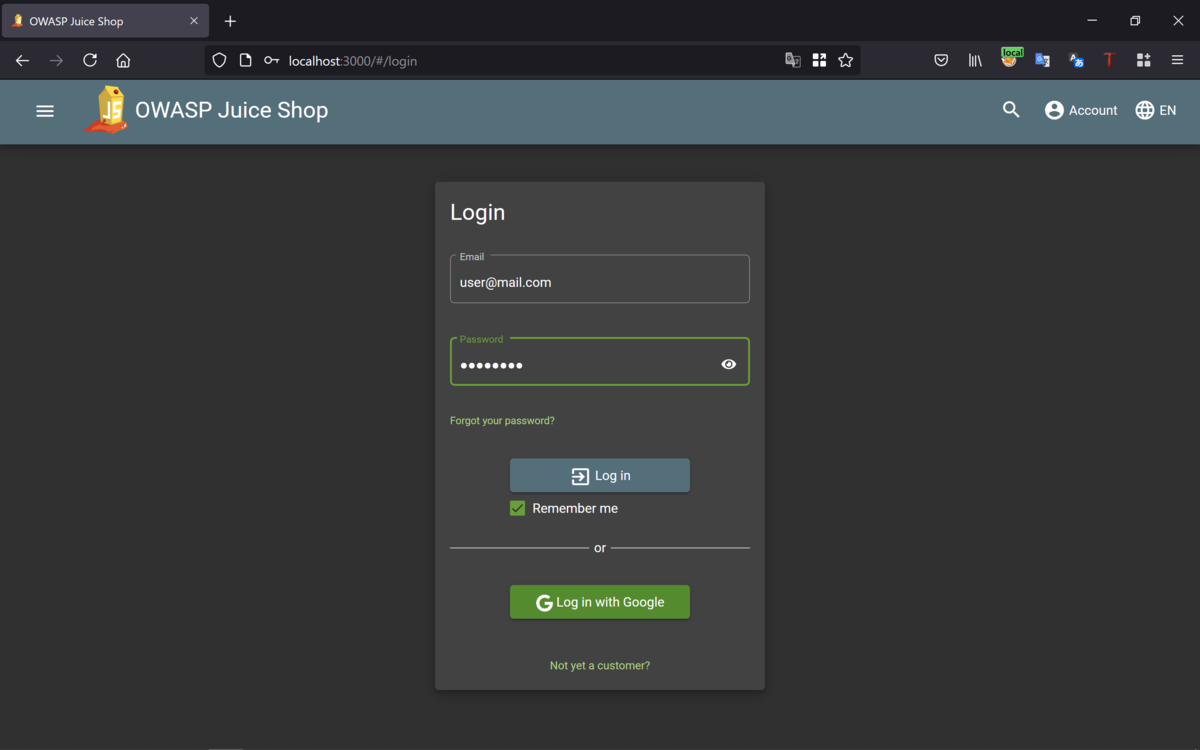Click the OWASP Juice Shop logo
This screenshot has height=750, width=1200.
click(x=107, y=110)
